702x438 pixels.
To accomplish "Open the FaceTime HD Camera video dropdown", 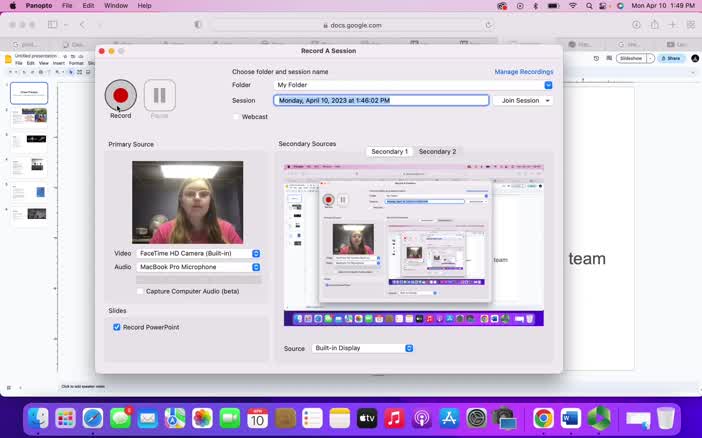I will coord(255,254).
